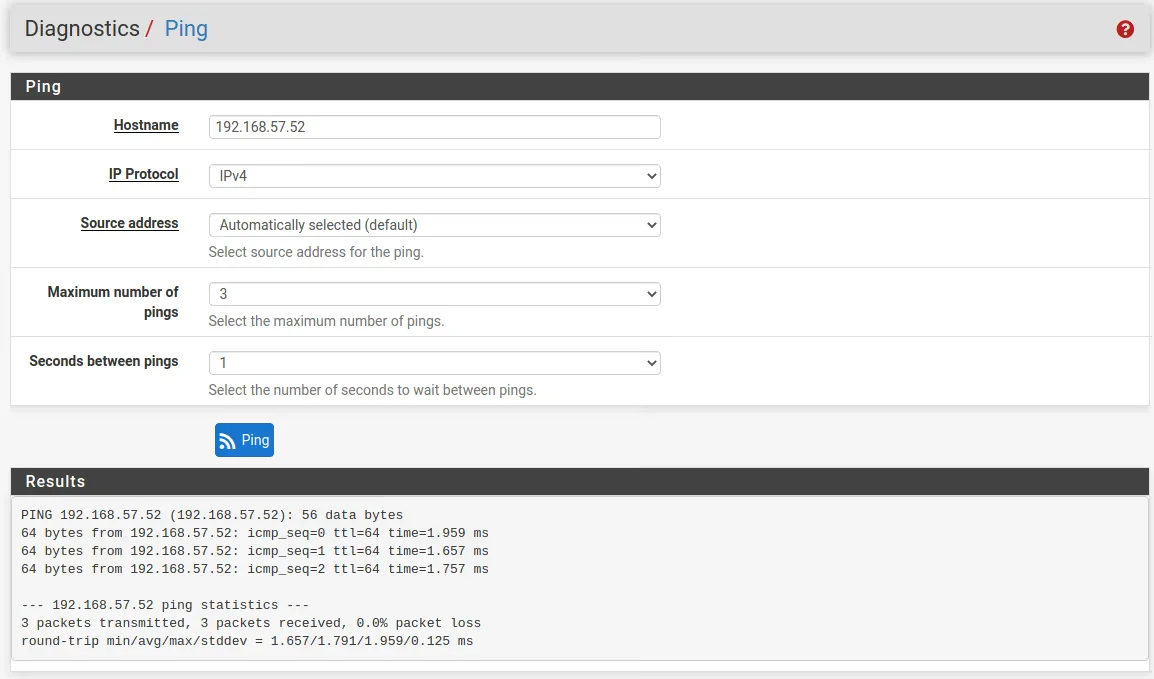Click the Seconds between pings label
The image size is (1154, 679).
tap(104, 361)
